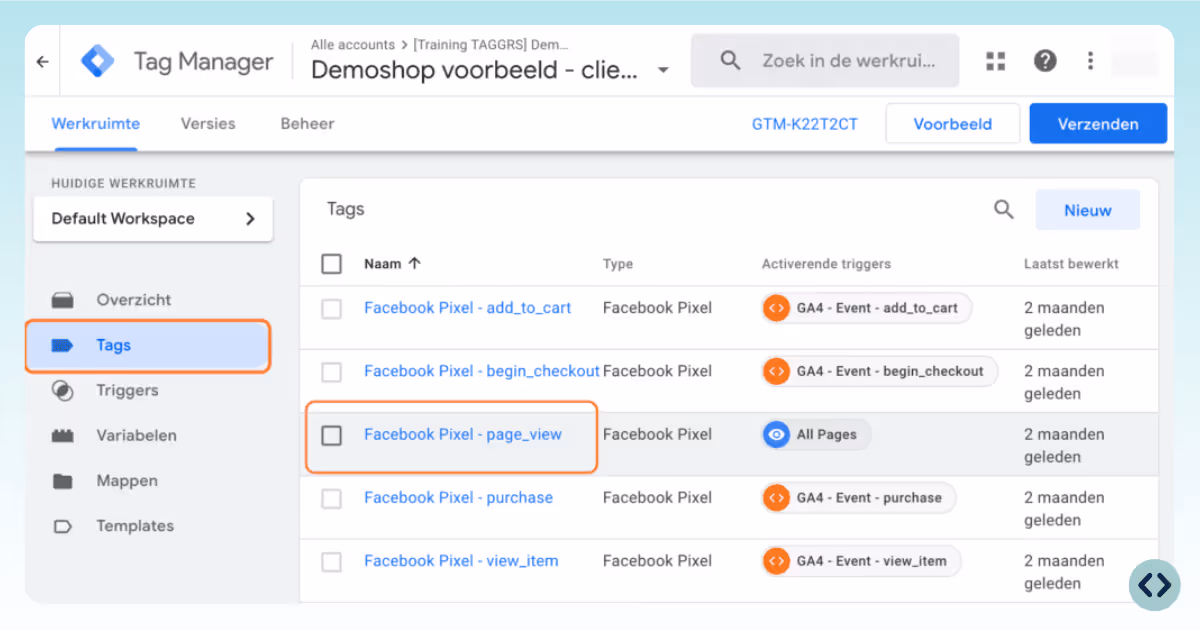Click the orange icon of the view_item trigger

[776, 561]
